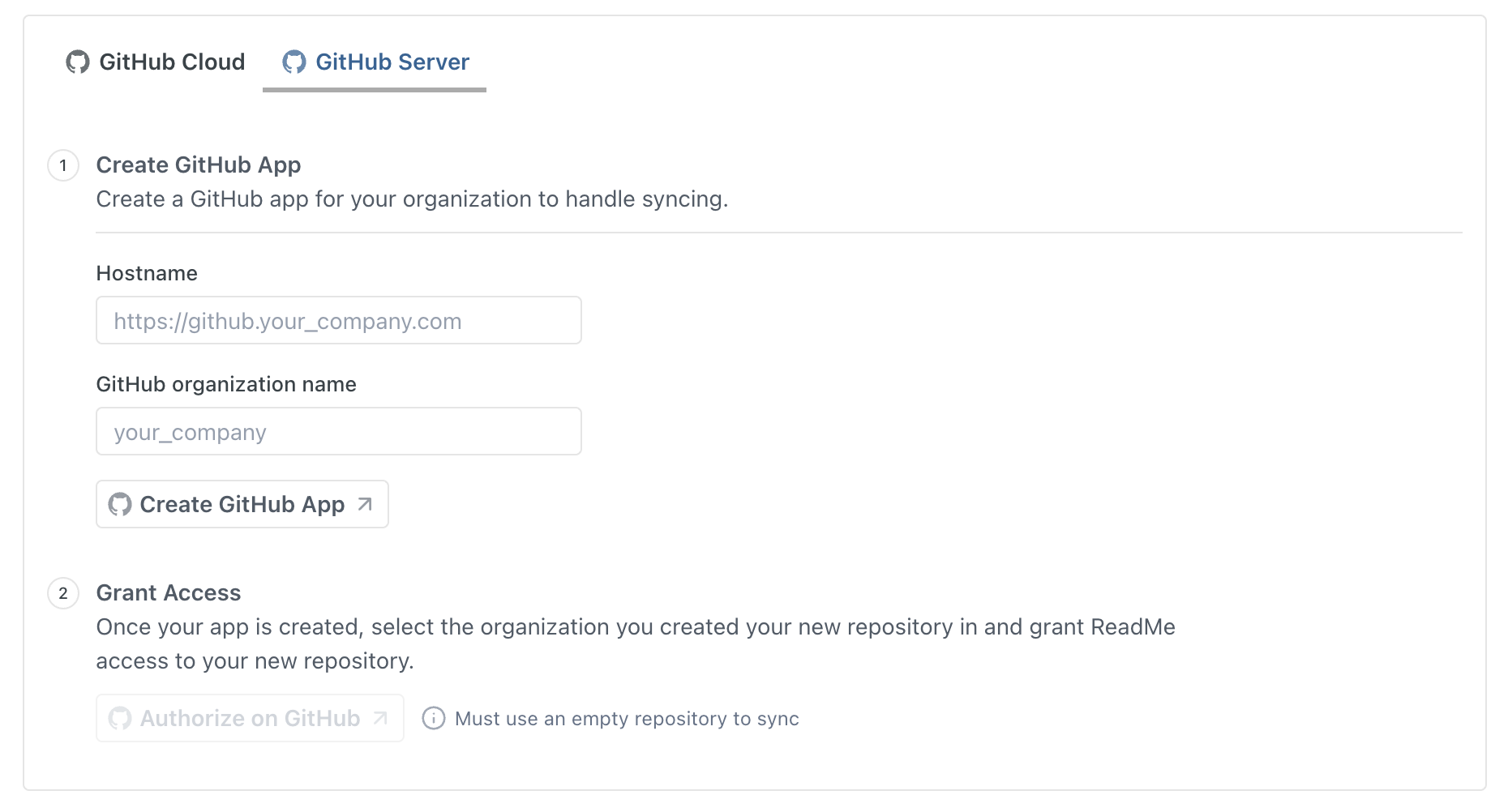Click the Octocat icon in Authorize on GitHub
Screen dimensions: 1508x812
(x=120, y=718)
